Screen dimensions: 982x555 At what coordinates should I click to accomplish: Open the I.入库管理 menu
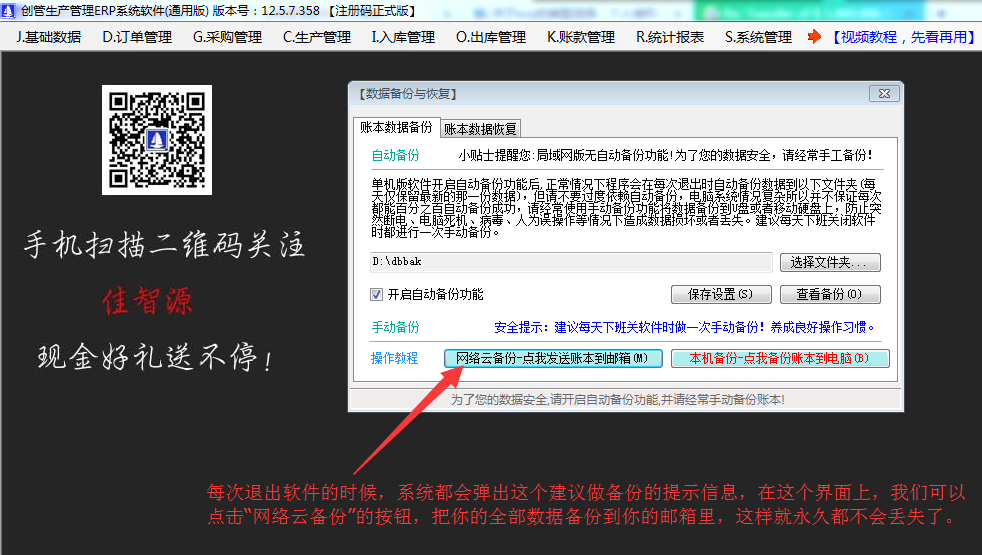click(403, 37)
